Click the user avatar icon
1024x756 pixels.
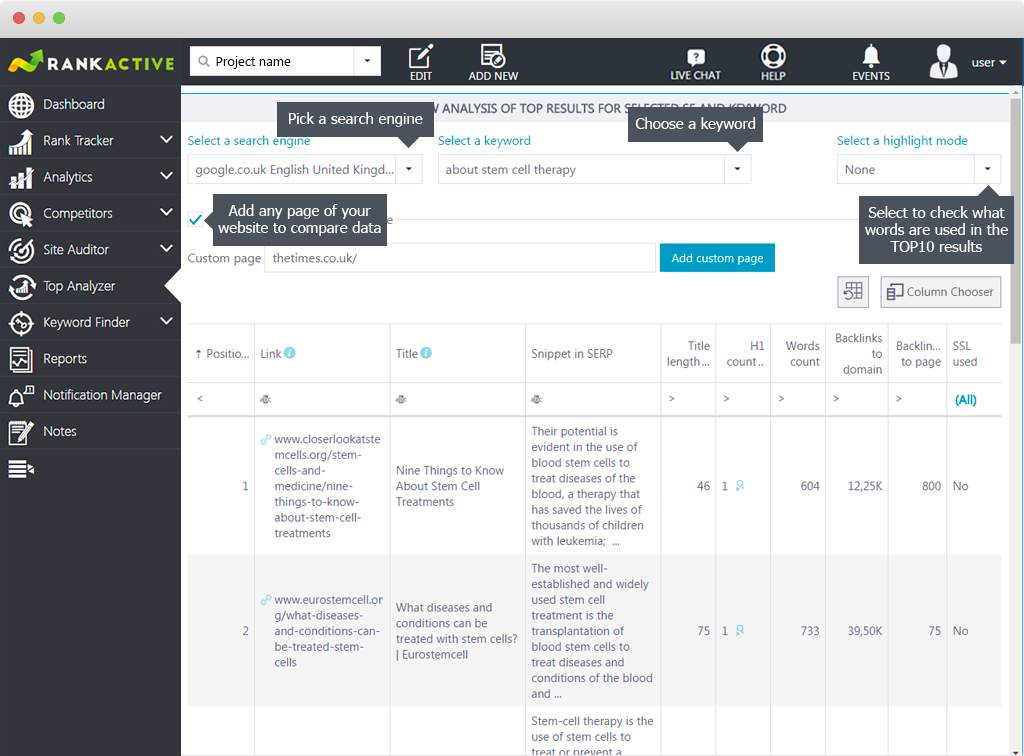(x=943, y=62)
